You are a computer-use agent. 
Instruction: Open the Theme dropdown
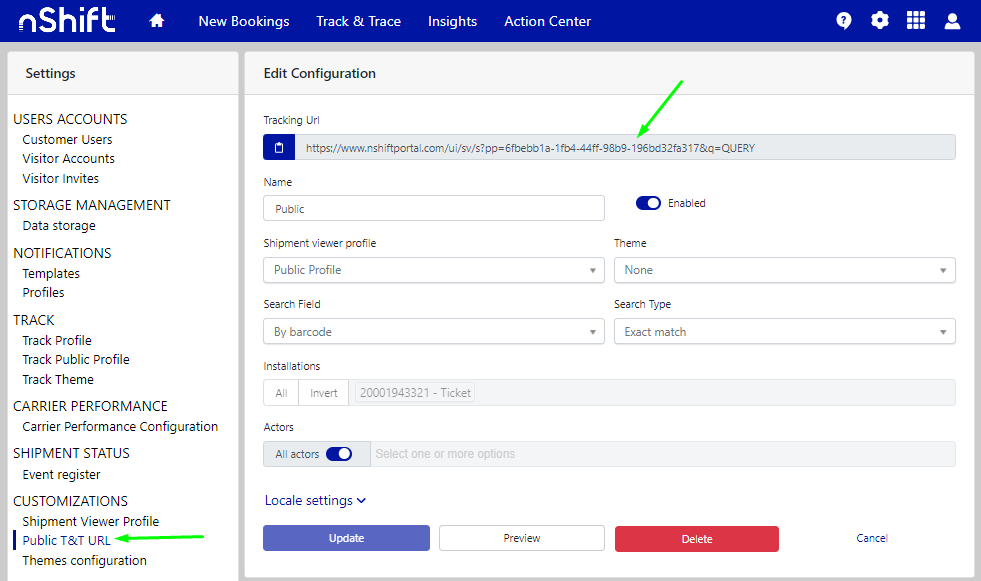click(x=784, y=270)
